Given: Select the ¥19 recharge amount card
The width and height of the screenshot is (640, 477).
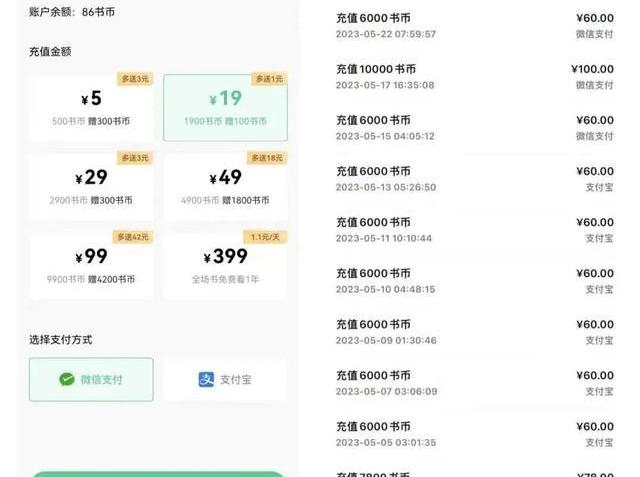Looking at the screenshot, I should coord(225,108).
